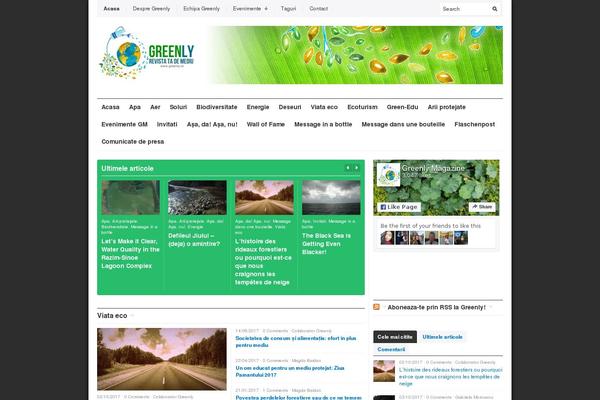Show the previous slide in Ultimele articole
The height and width of the screenshot is (400, 600).
coord(348,168)
